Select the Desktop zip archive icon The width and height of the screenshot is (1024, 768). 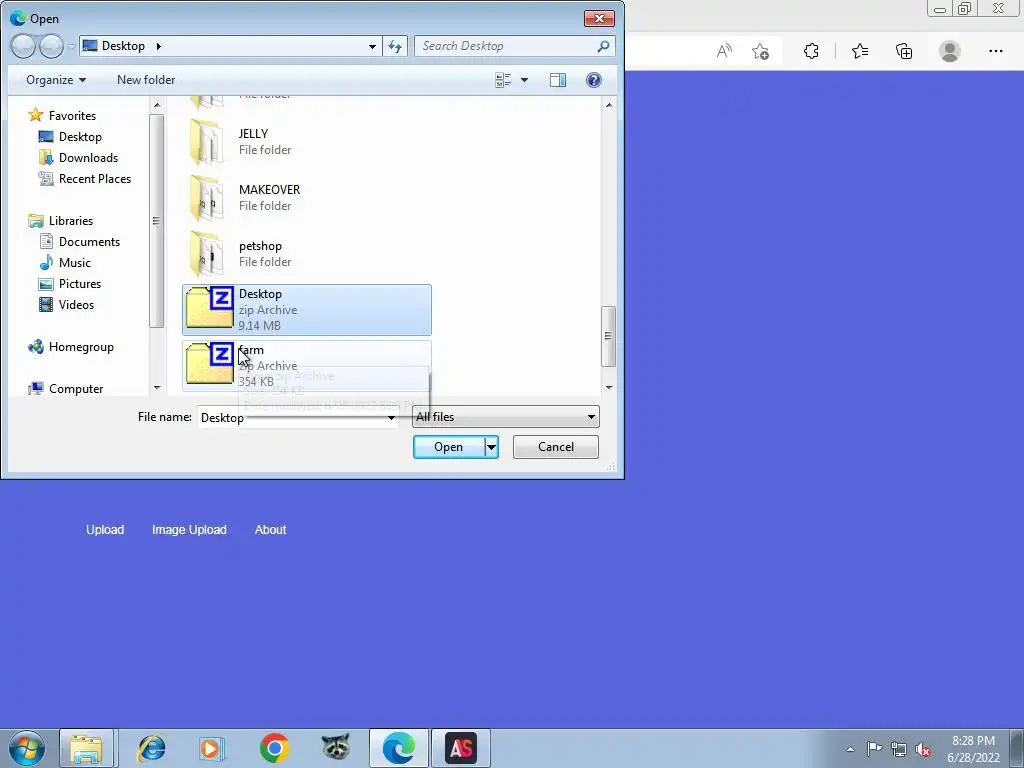[210, 308]
